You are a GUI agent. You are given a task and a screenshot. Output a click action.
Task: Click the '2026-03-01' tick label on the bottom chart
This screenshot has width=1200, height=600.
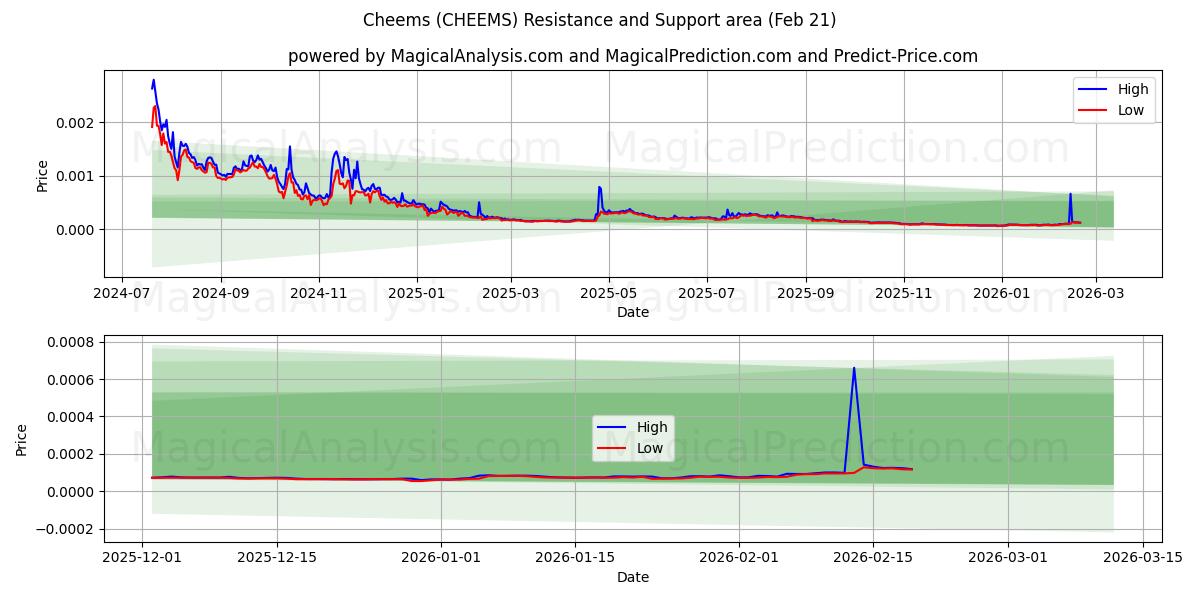pyautogui.click(x=1008, y=559)
